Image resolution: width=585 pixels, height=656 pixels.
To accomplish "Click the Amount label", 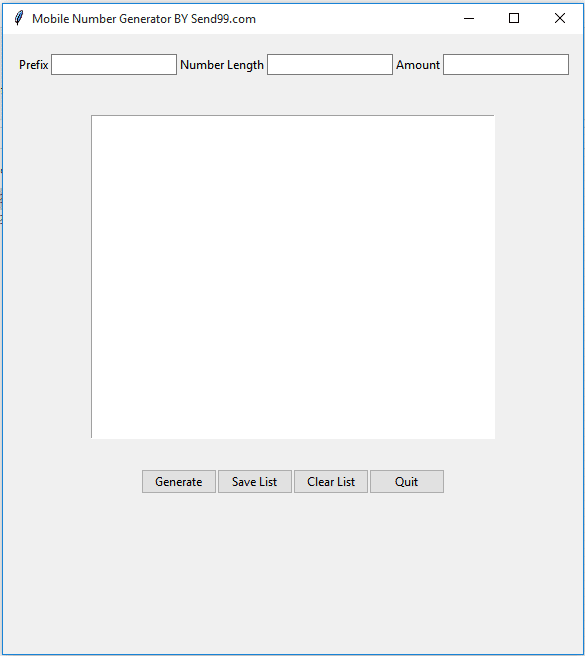I will click(418, 65).
